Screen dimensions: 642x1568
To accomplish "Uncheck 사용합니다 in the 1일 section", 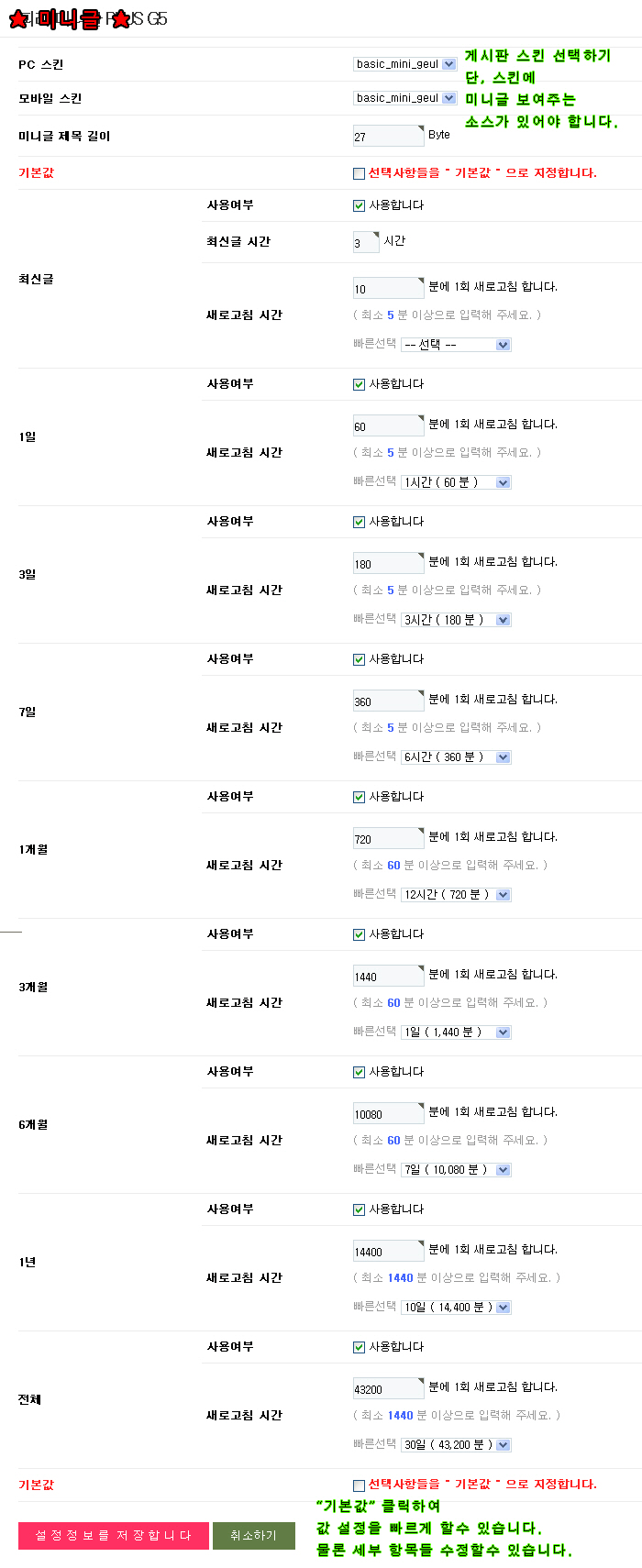I will click(359, 384).
